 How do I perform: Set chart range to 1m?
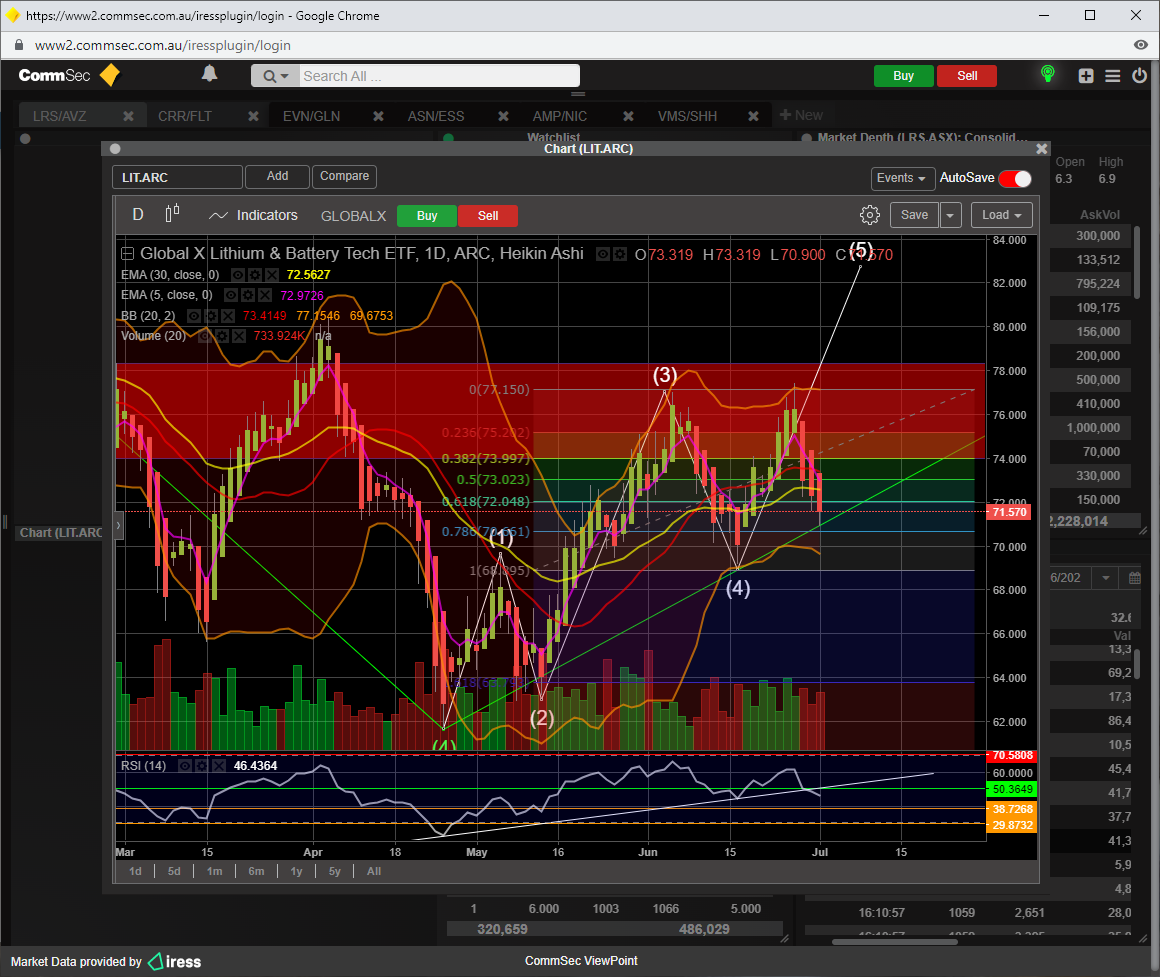coord(215,872)
